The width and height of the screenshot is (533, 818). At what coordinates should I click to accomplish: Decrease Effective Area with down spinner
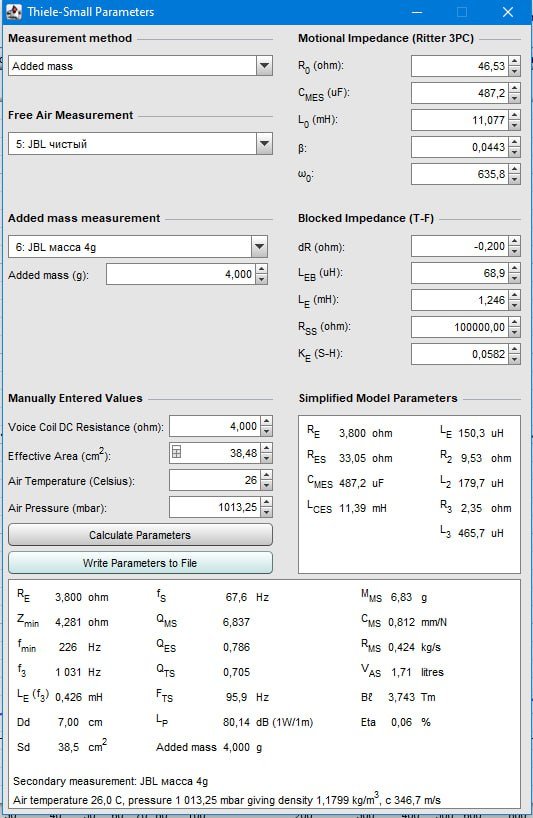coord(266,459)
